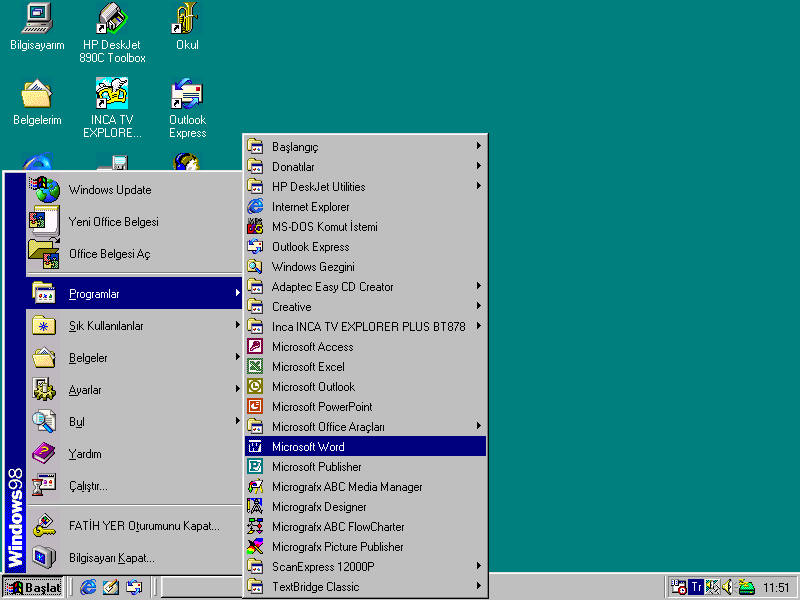The height and width of the screenshot is (600, 800).
Task: Select the Okul desktop shortcut
Action: click(x=187, y=27)
